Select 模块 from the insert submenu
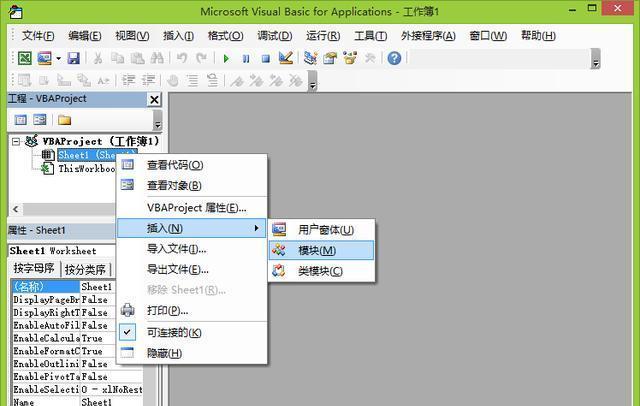The width and height of the screenshot is (640, 406). [316, 250]
